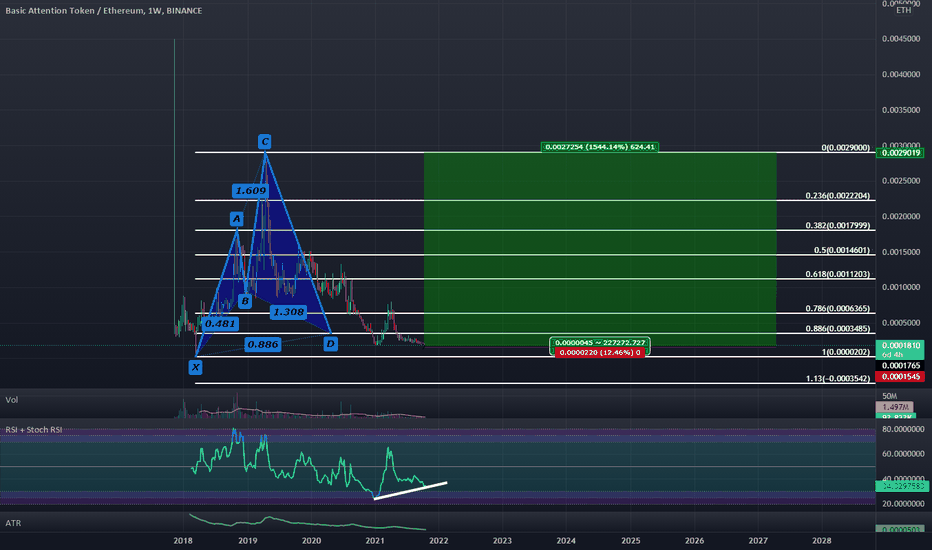The image size is (932, 550).
Task: Click the red price tag 0.0001545
Action: [900, 377]
